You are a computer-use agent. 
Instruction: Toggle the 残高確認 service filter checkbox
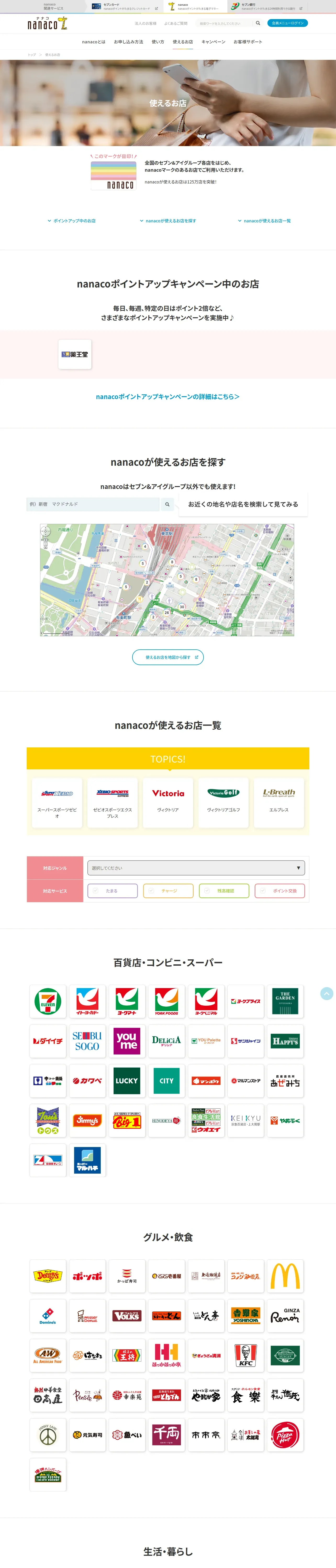pos(224,891)
